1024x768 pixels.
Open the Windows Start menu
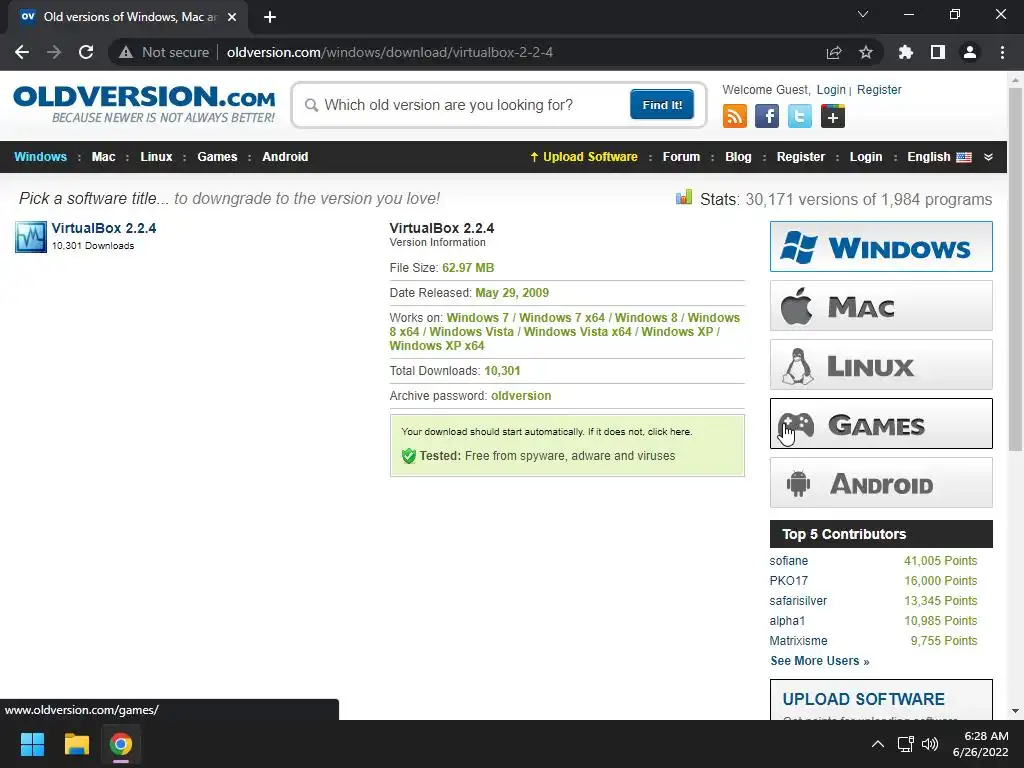tap(32, 744)
